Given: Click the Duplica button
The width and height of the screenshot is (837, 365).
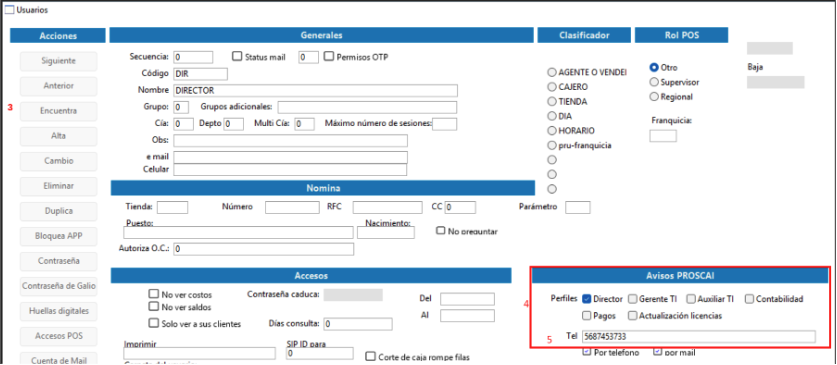Looking at the screenshot, I should click(59, 211).
